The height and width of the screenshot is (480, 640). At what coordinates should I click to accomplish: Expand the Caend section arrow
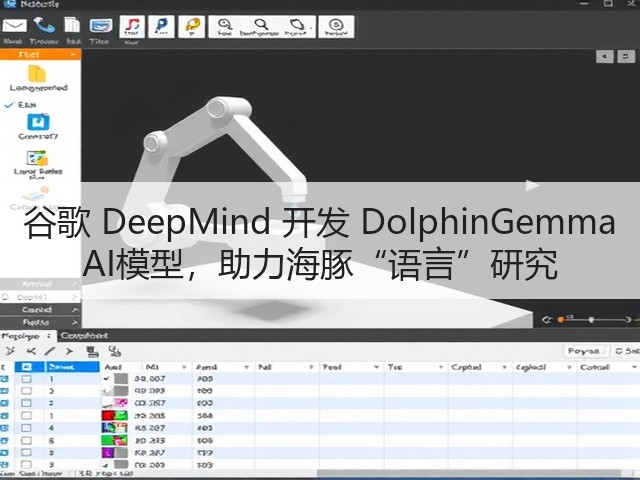(75, 309)
